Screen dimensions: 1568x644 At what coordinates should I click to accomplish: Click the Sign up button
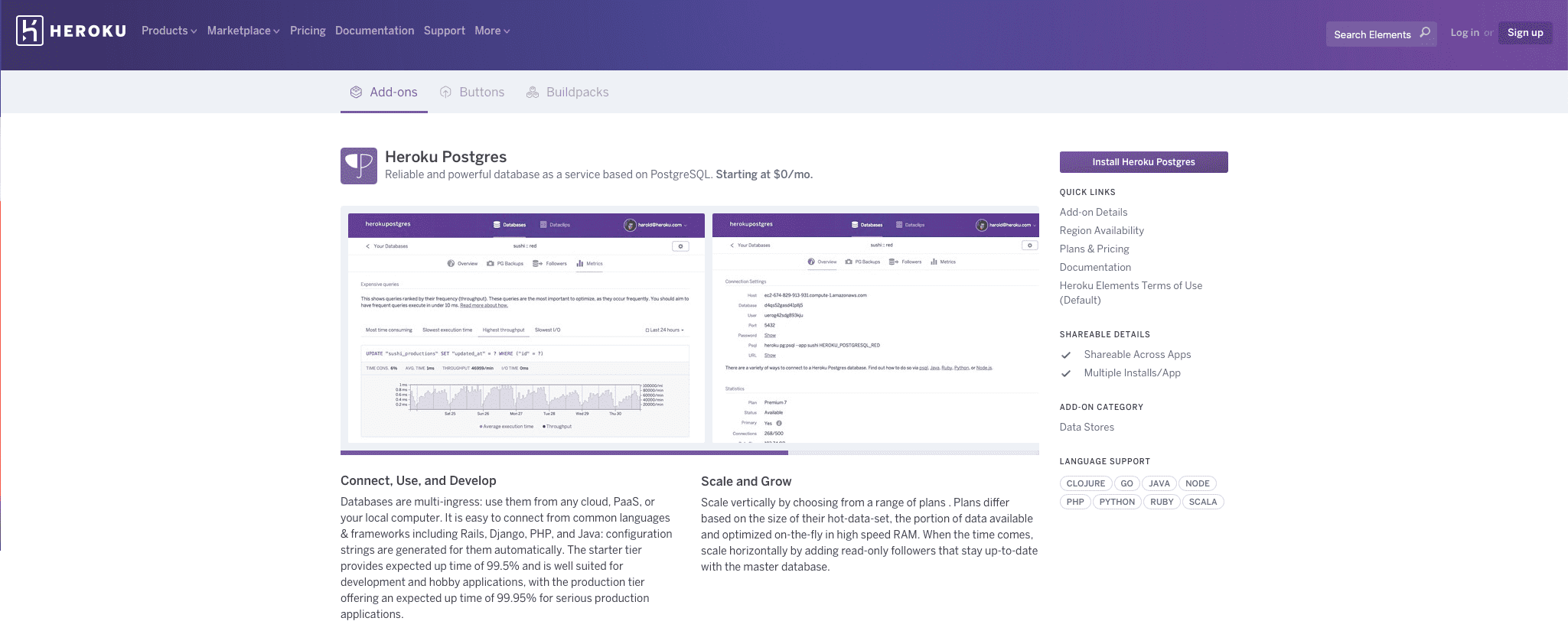click(1525, 33)
